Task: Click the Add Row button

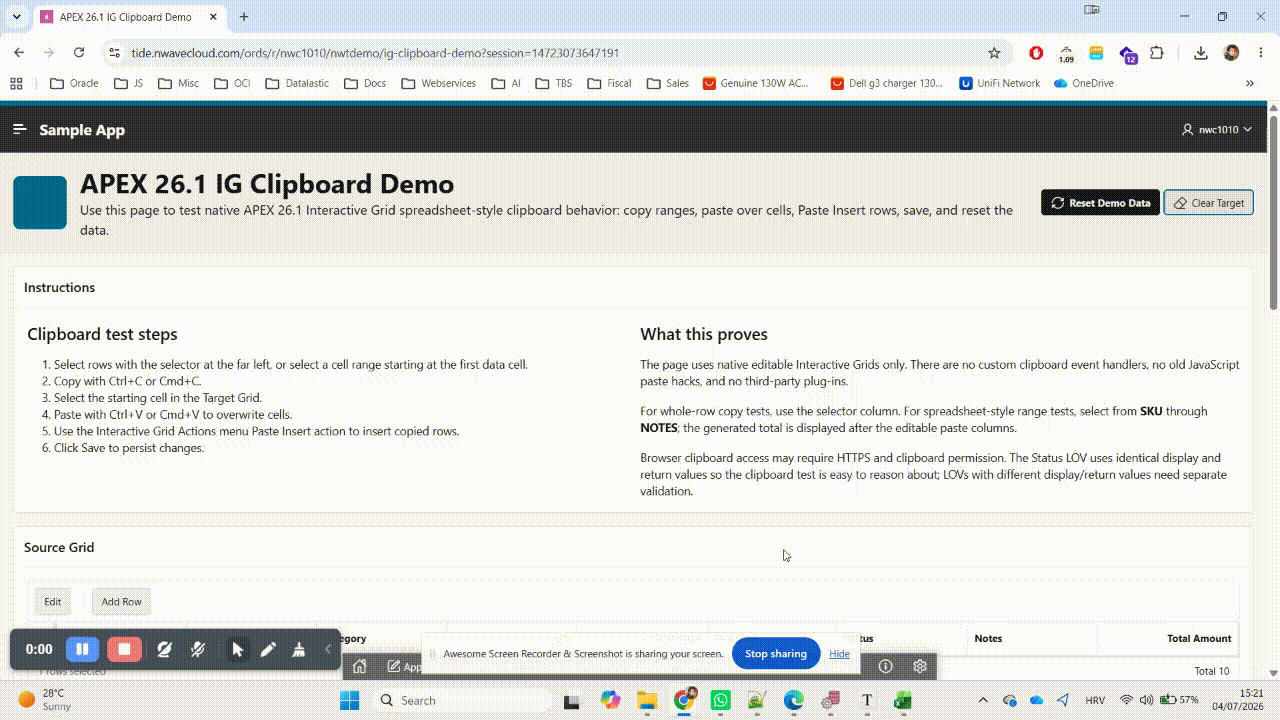Action: click(x=121, y=601)
